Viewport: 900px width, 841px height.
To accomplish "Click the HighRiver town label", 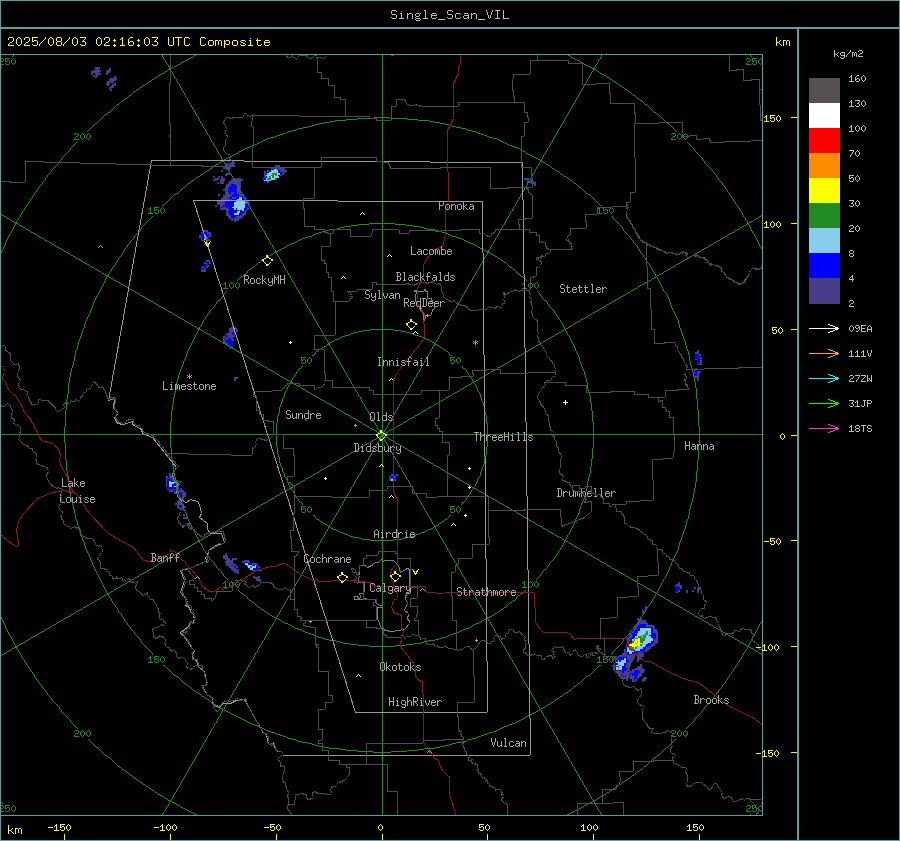I will coord(415,702).
